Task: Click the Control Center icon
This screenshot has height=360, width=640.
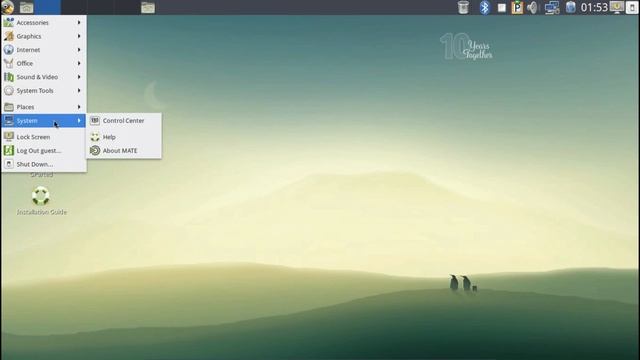Action: pos(95,120)
